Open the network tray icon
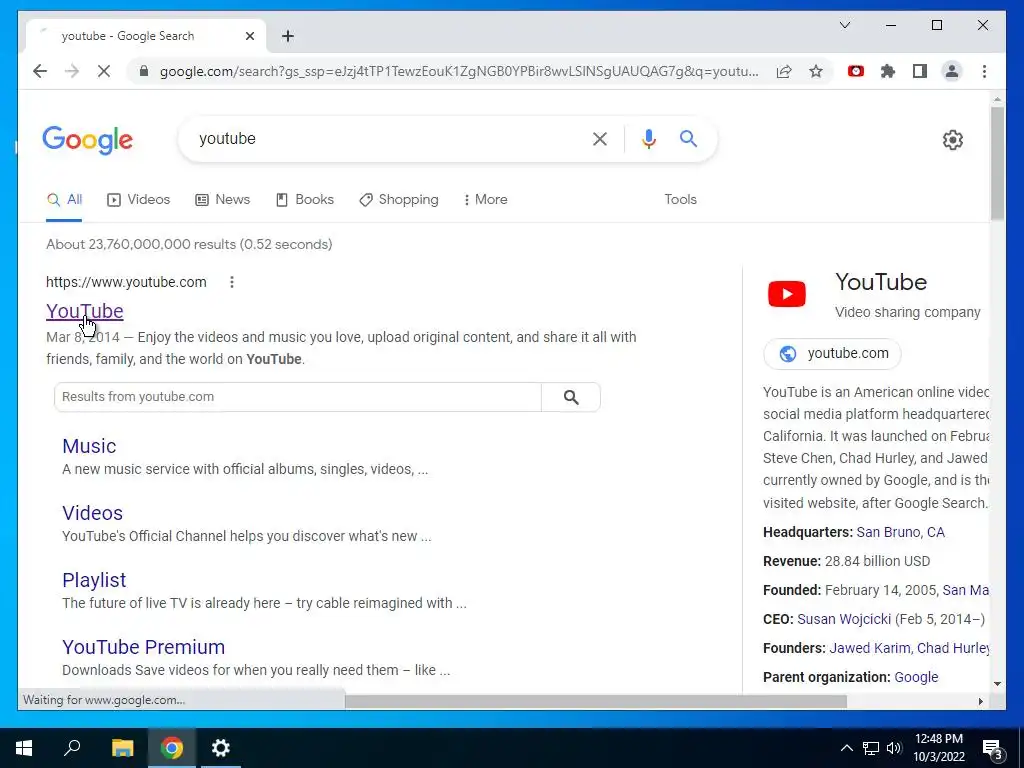 click(x=871, y=748)
